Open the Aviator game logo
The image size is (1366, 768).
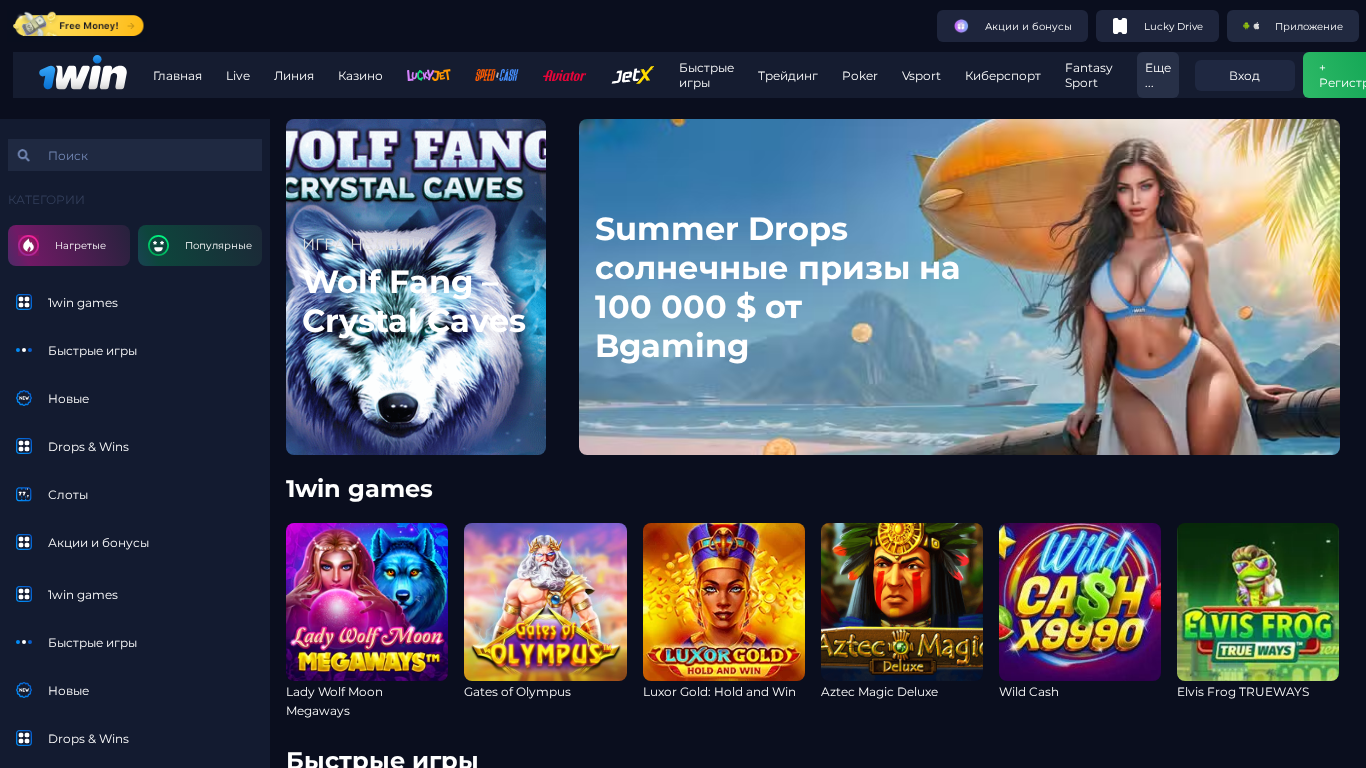pos(564,76)
